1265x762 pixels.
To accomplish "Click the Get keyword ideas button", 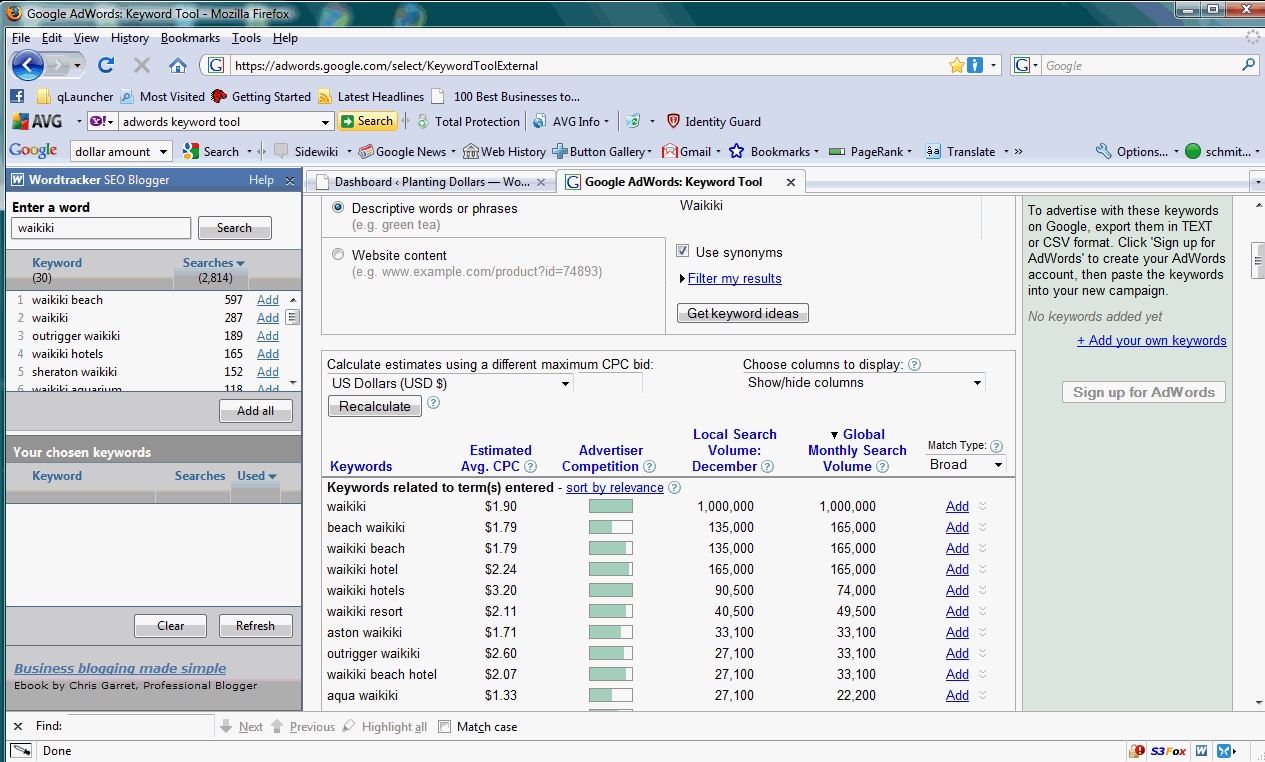I will (x=743, y=313).
